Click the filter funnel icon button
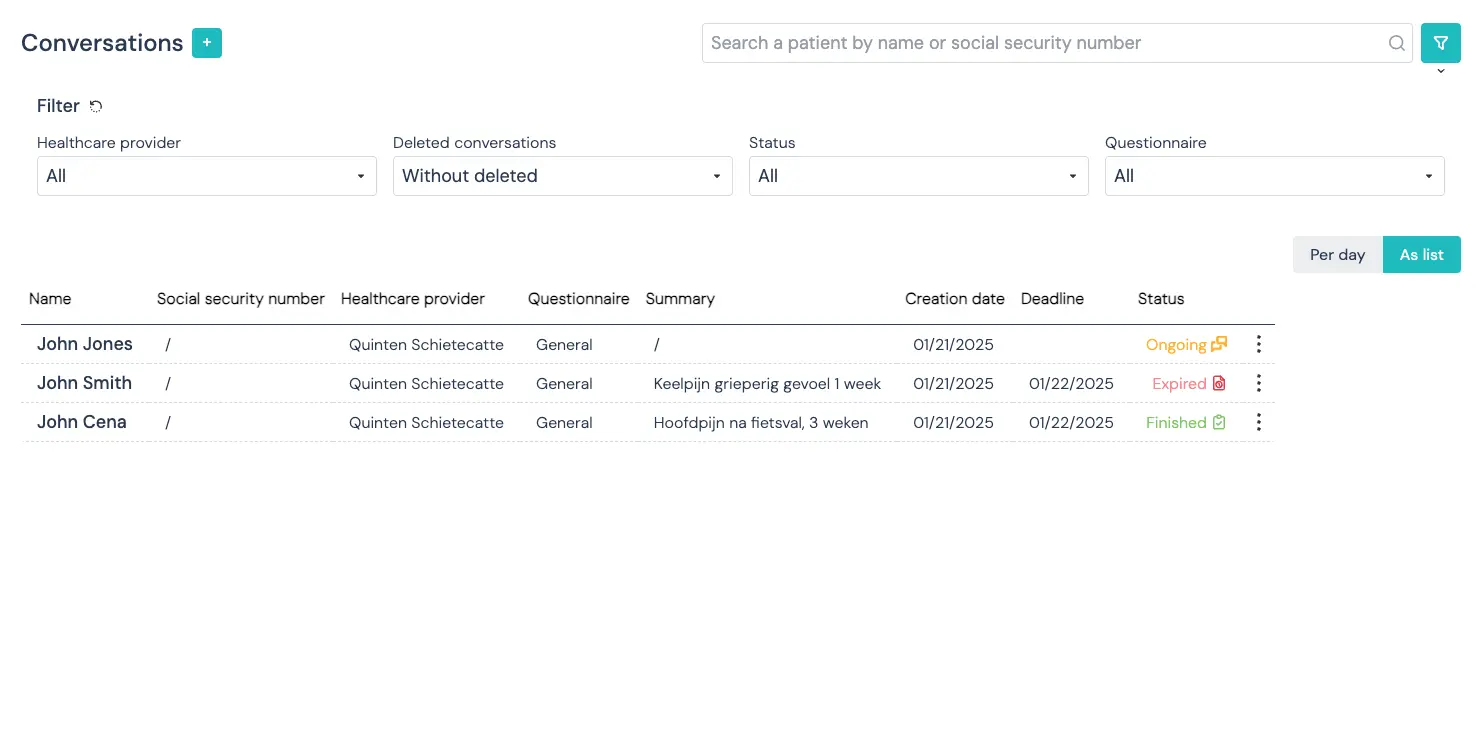Screen dimensions: 1482x736 (x=1440, y=43)
